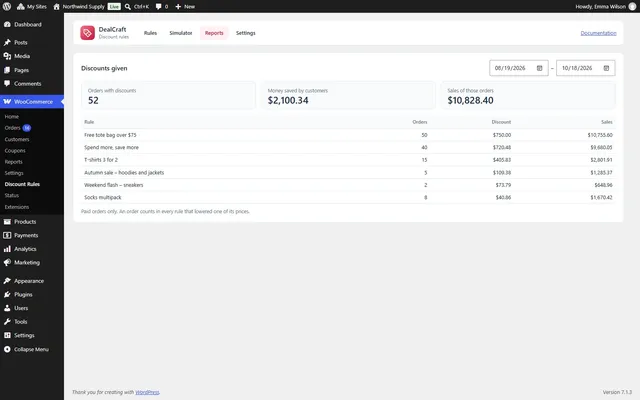Screen dimensions: 640x400
Task: Click the Ctrl+K search shortcut label
Action: [141, 7]
